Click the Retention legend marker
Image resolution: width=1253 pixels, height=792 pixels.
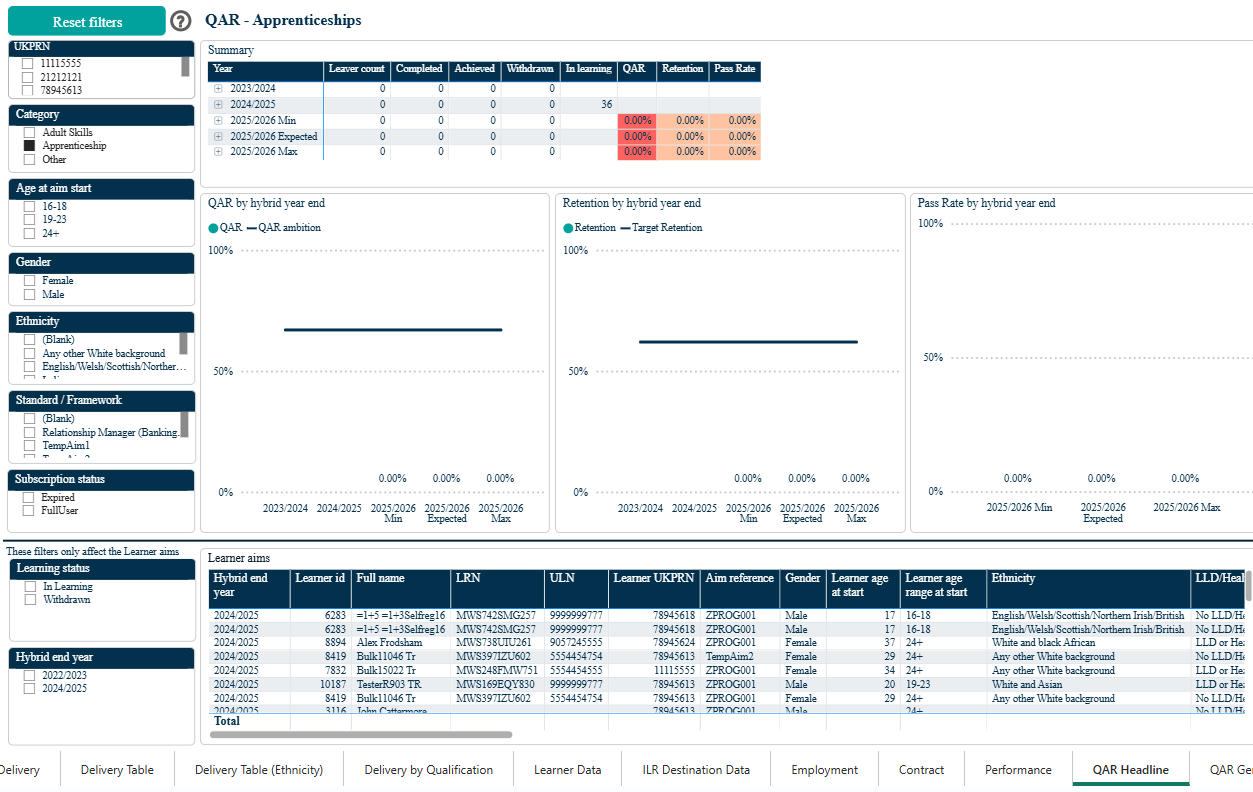pyautogui.click(x=568, y=228)
